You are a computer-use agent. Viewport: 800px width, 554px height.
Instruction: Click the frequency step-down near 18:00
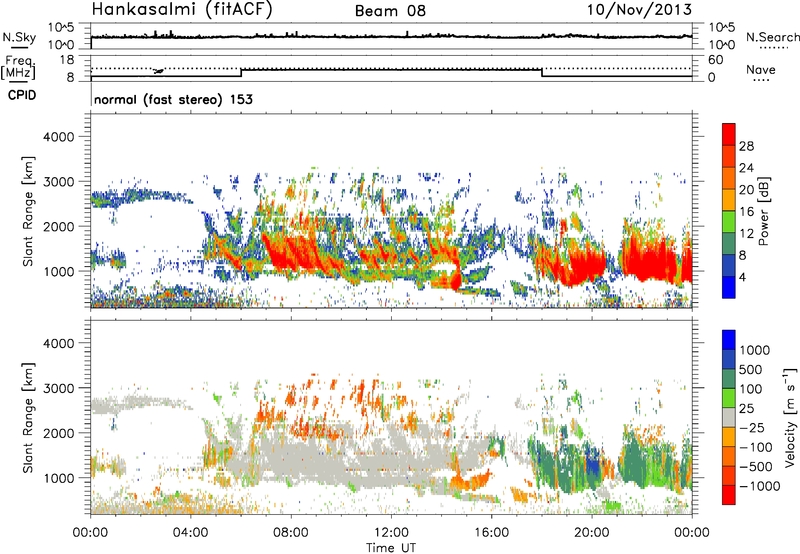pos(542,72)
